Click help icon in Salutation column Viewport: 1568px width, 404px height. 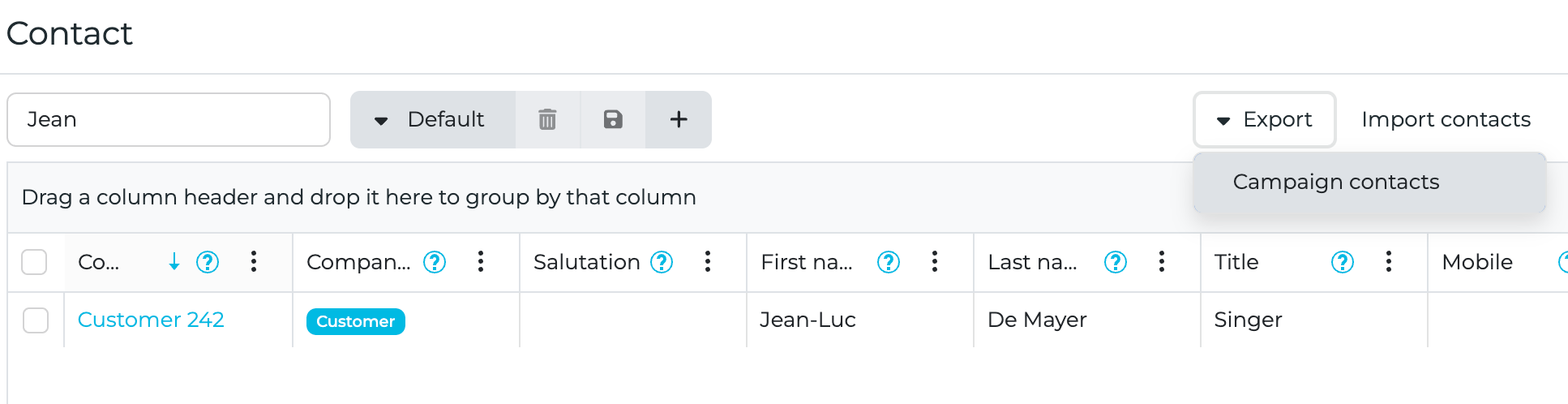(x=662, y=262)
